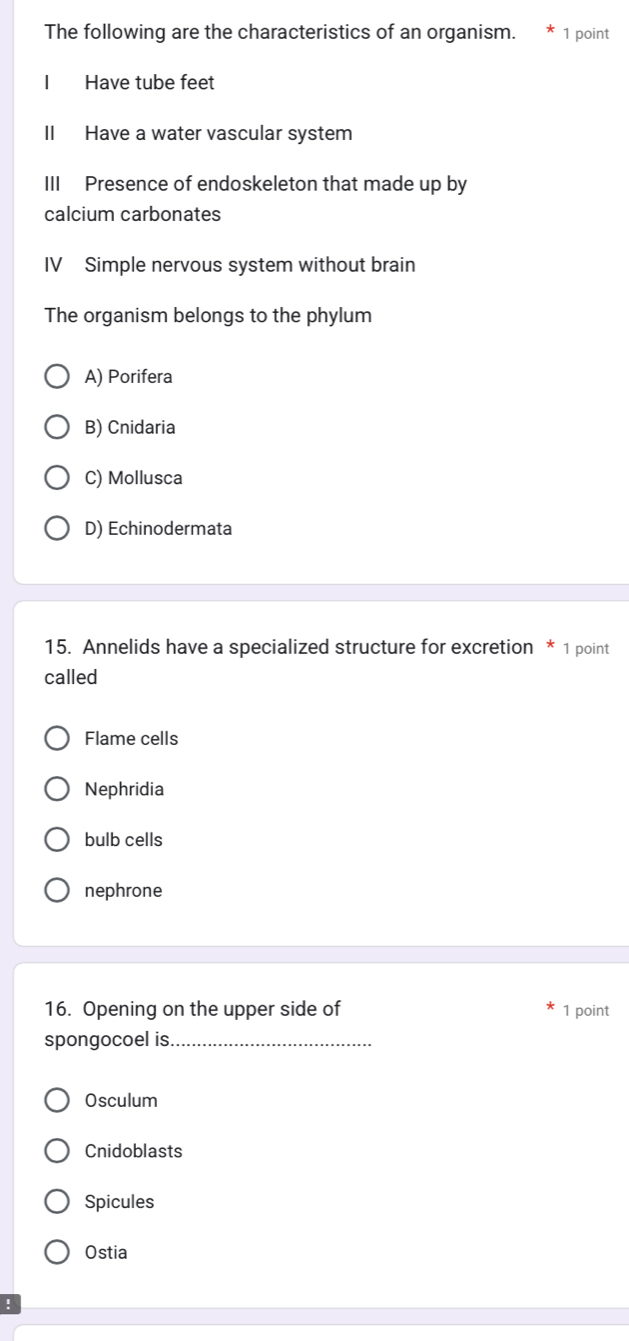Click the question 15 Annelids text
629x1341 pixels.
289,647
